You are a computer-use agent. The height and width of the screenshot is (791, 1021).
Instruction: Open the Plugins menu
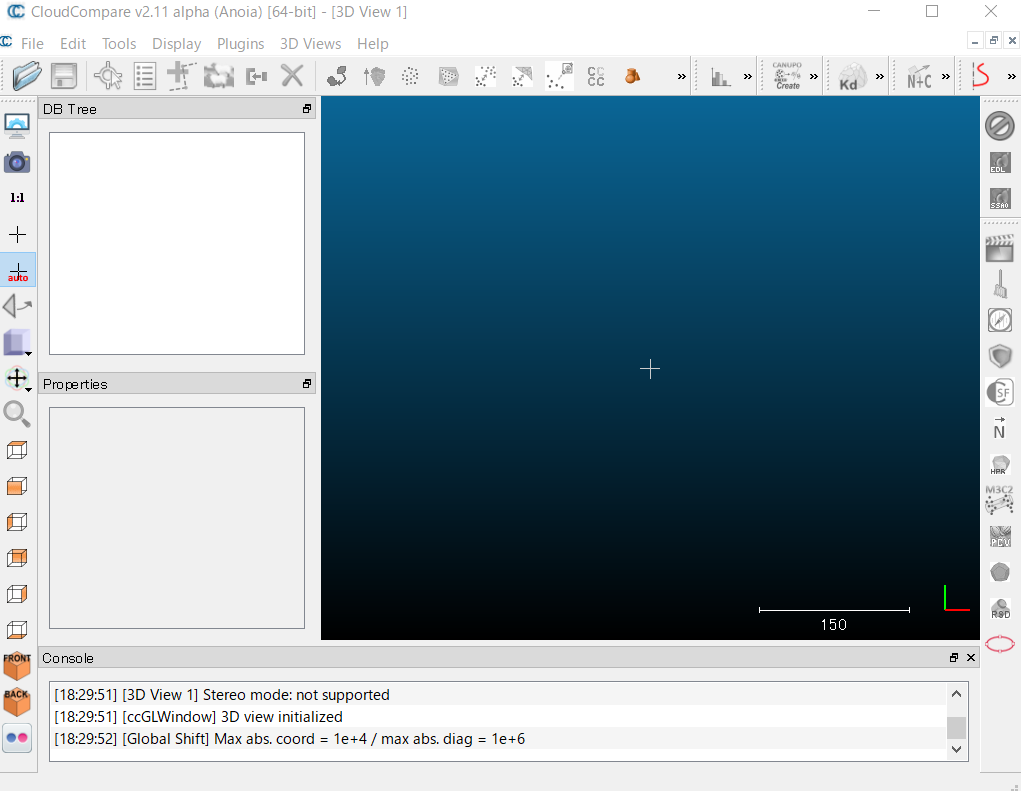click(240, 44)
